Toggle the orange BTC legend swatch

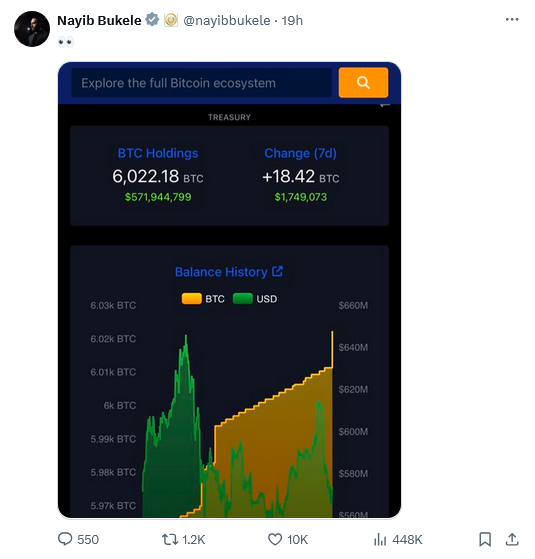pyautogui.click(x=192, y=299)
